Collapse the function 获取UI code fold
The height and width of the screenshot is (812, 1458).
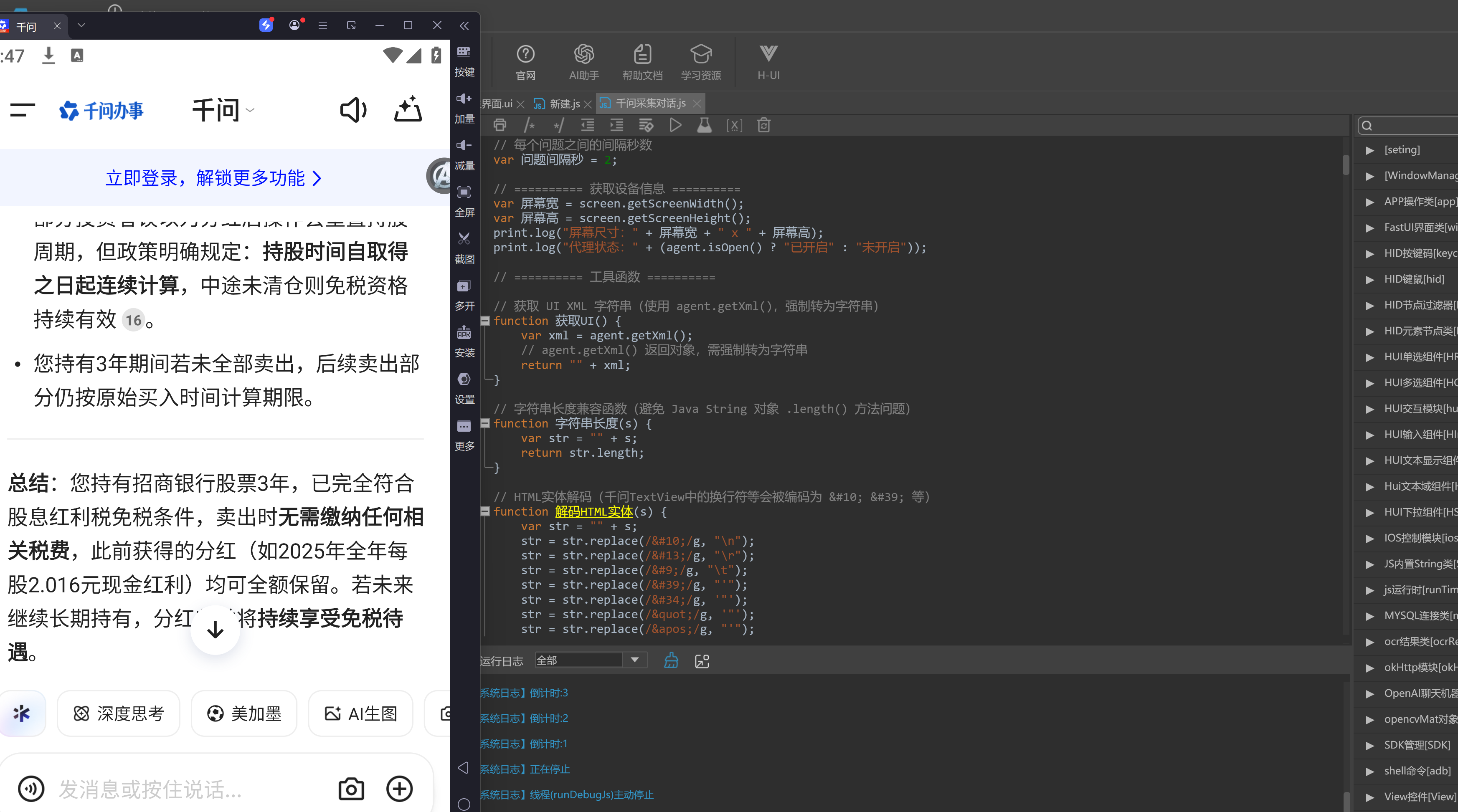[x=485, y=321]
